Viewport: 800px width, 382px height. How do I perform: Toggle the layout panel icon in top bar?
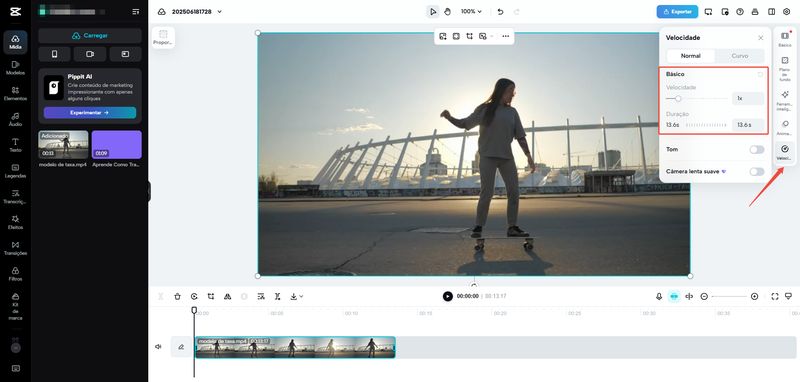tap(771, 11)
